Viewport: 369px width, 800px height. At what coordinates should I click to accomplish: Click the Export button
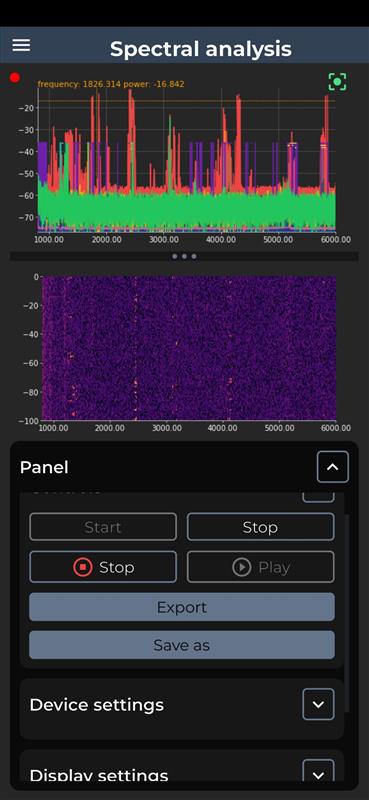click(x=182, y=607)
